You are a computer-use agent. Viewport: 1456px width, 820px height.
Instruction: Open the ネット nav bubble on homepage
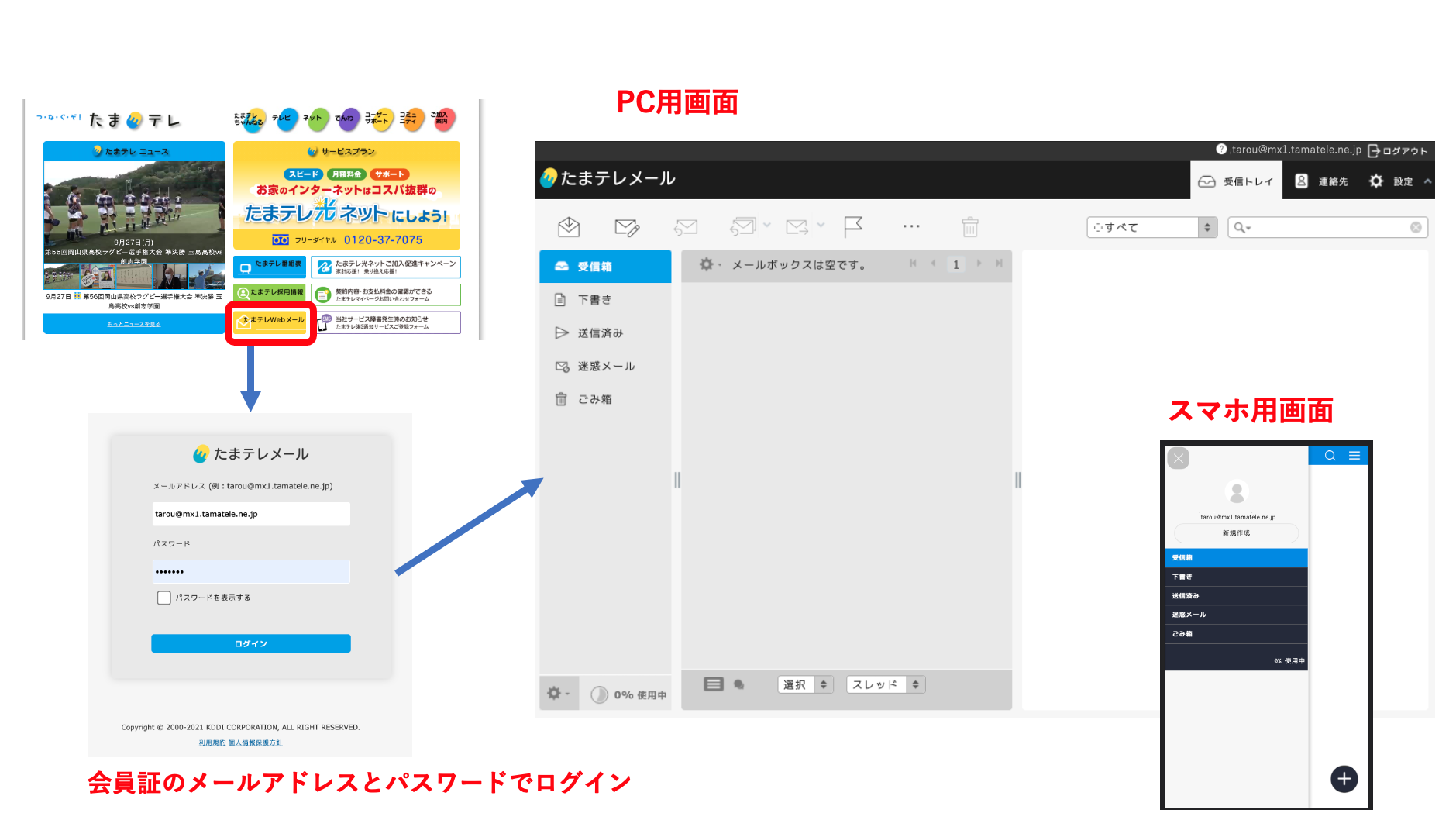pyautogui.click(x=315, y=119)
